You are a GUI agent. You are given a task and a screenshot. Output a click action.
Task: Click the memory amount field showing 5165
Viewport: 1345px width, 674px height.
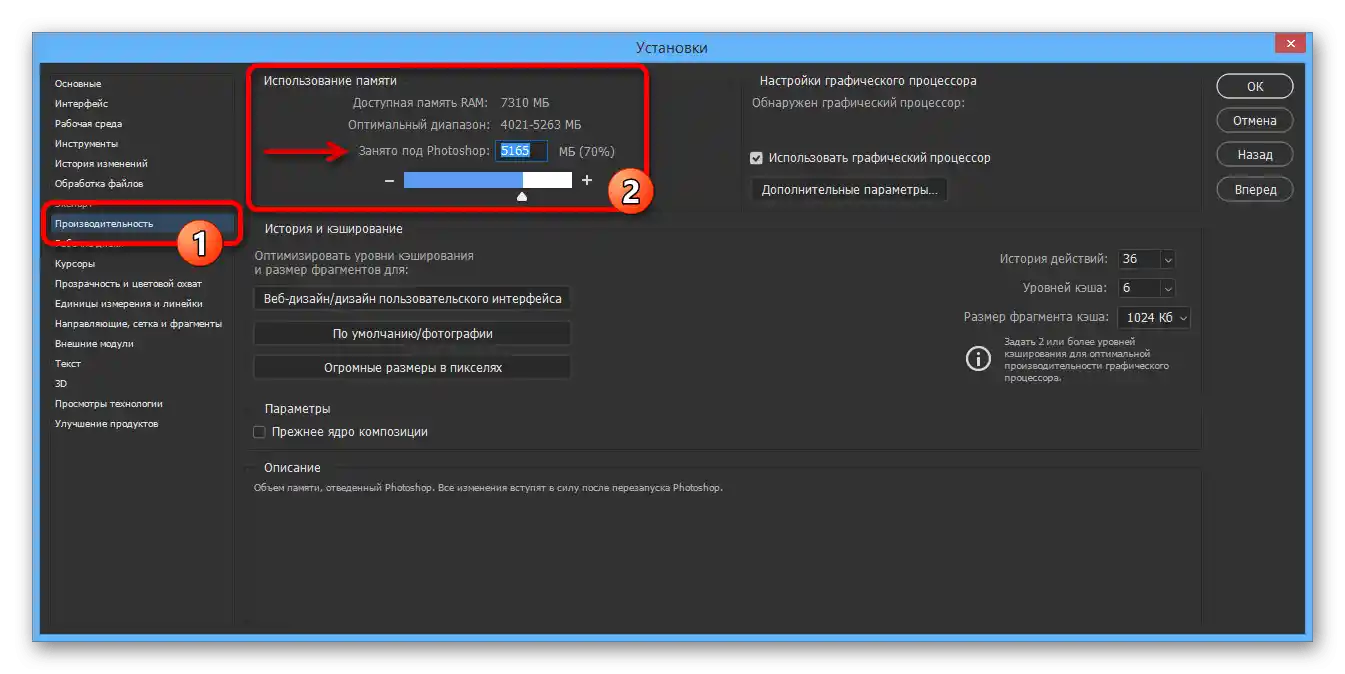[x=523, y=151]
